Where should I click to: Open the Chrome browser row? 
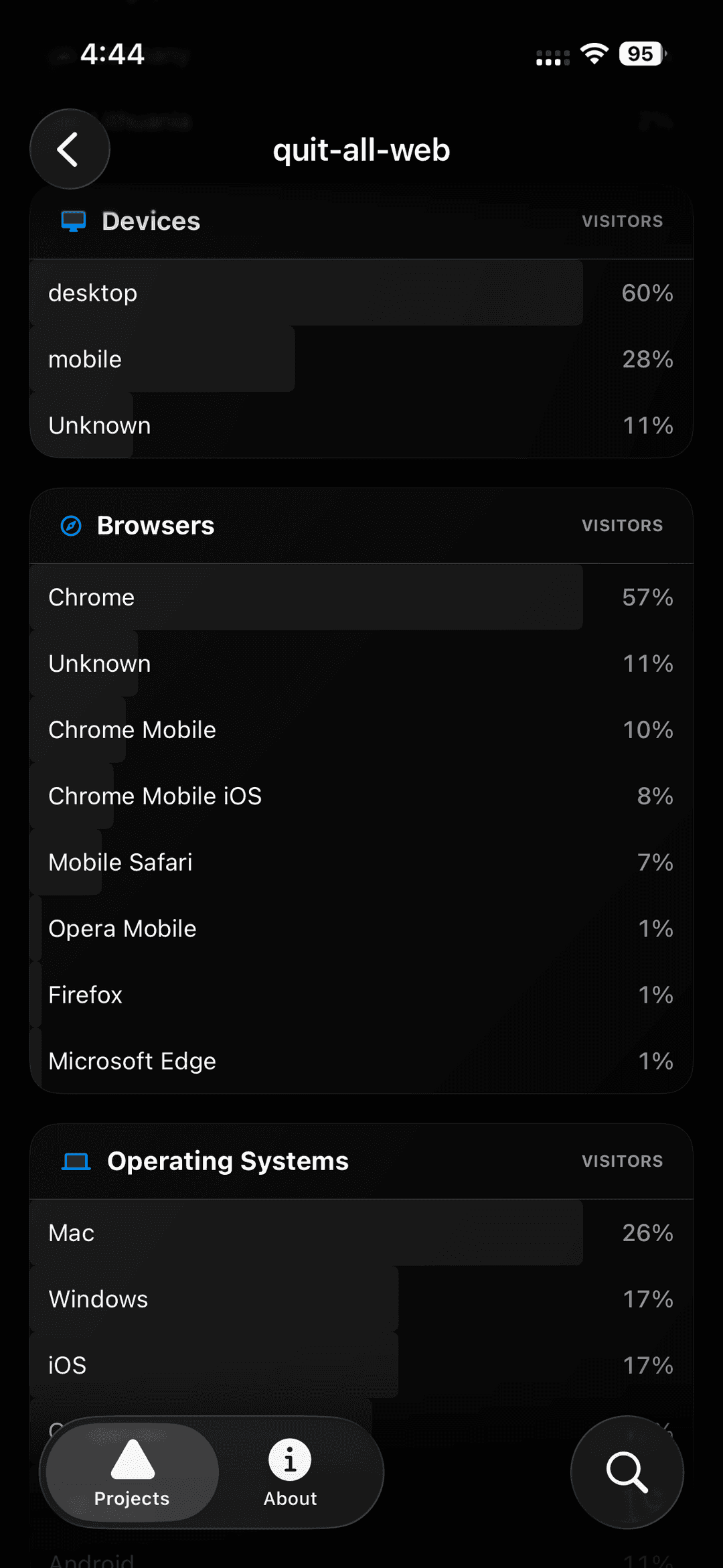(x=361, y=597)
